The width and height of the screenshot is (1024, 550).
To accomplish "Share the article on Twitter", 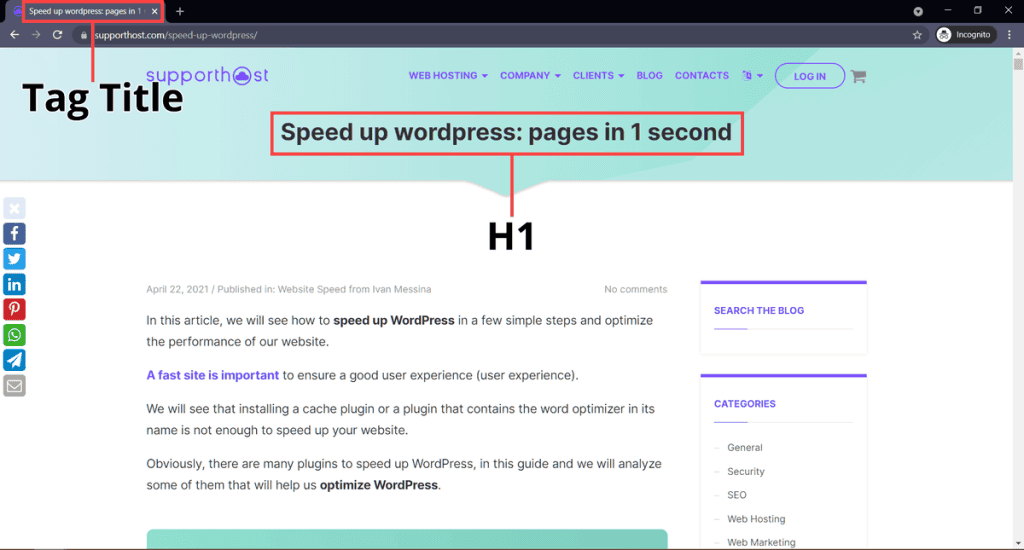I will 14,259.
